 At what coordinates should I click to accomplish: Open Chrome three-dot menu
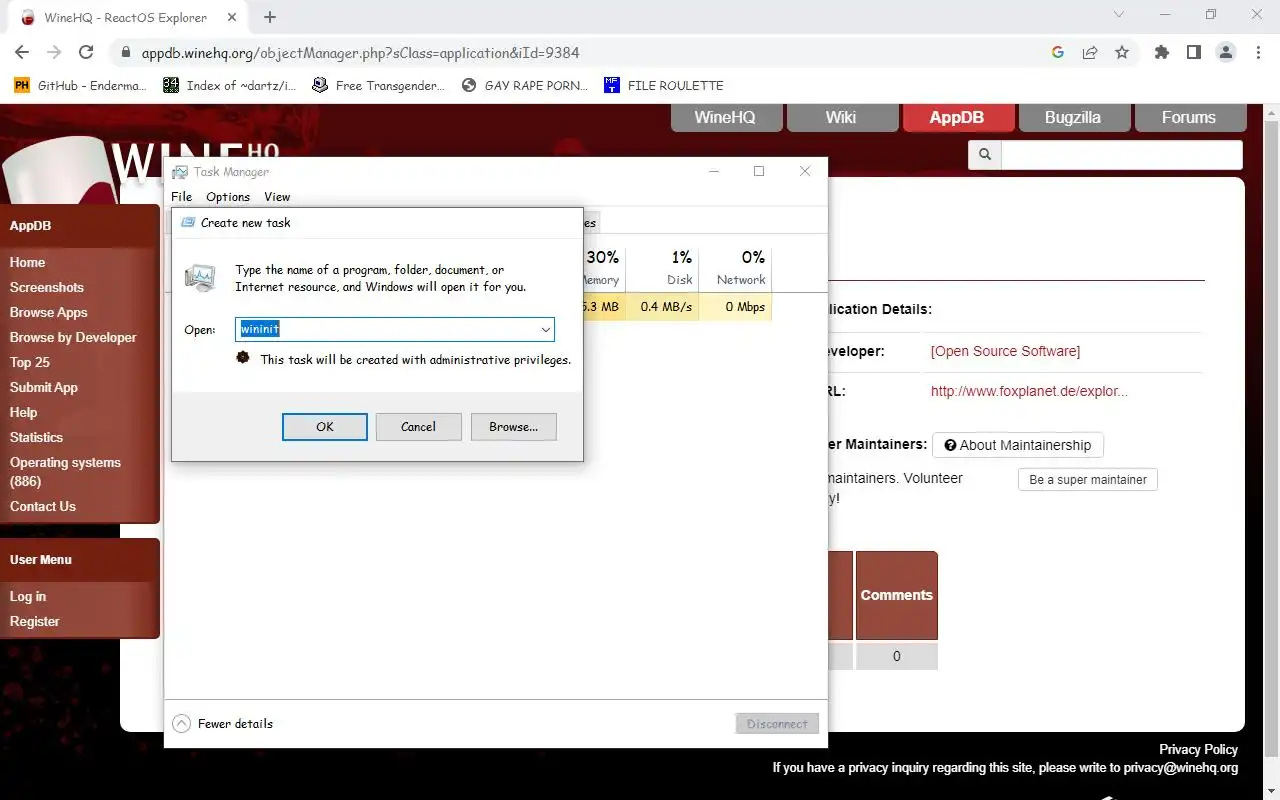pyautogui.click(x=1258, y=52)
